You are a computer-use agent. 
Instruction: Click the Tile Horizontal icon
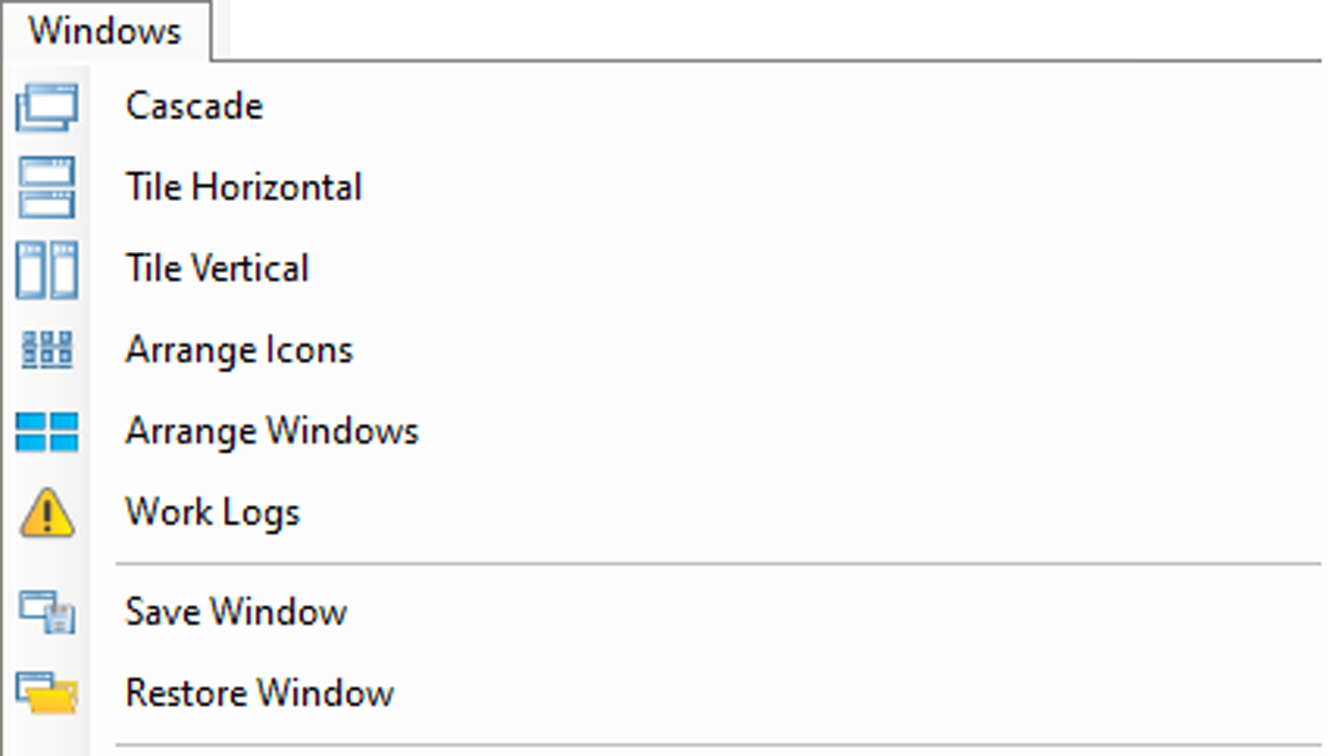(x=44, y=188)
